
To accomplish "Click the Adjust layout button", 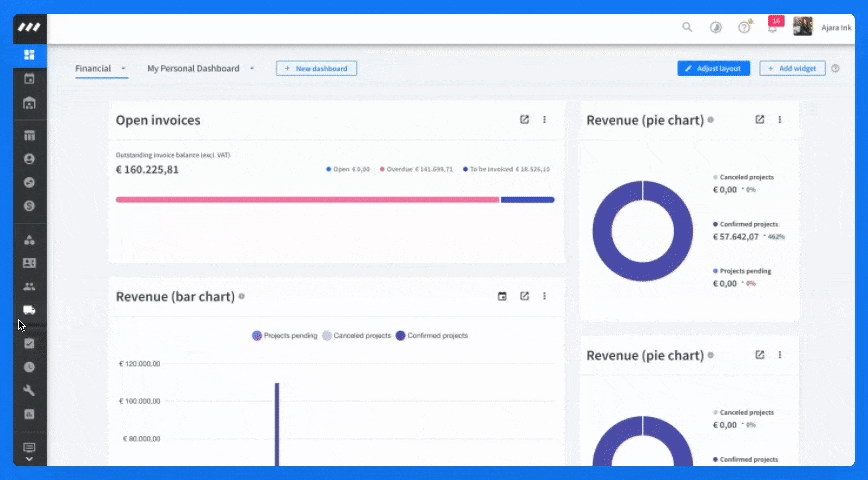I will coord(714,68).
